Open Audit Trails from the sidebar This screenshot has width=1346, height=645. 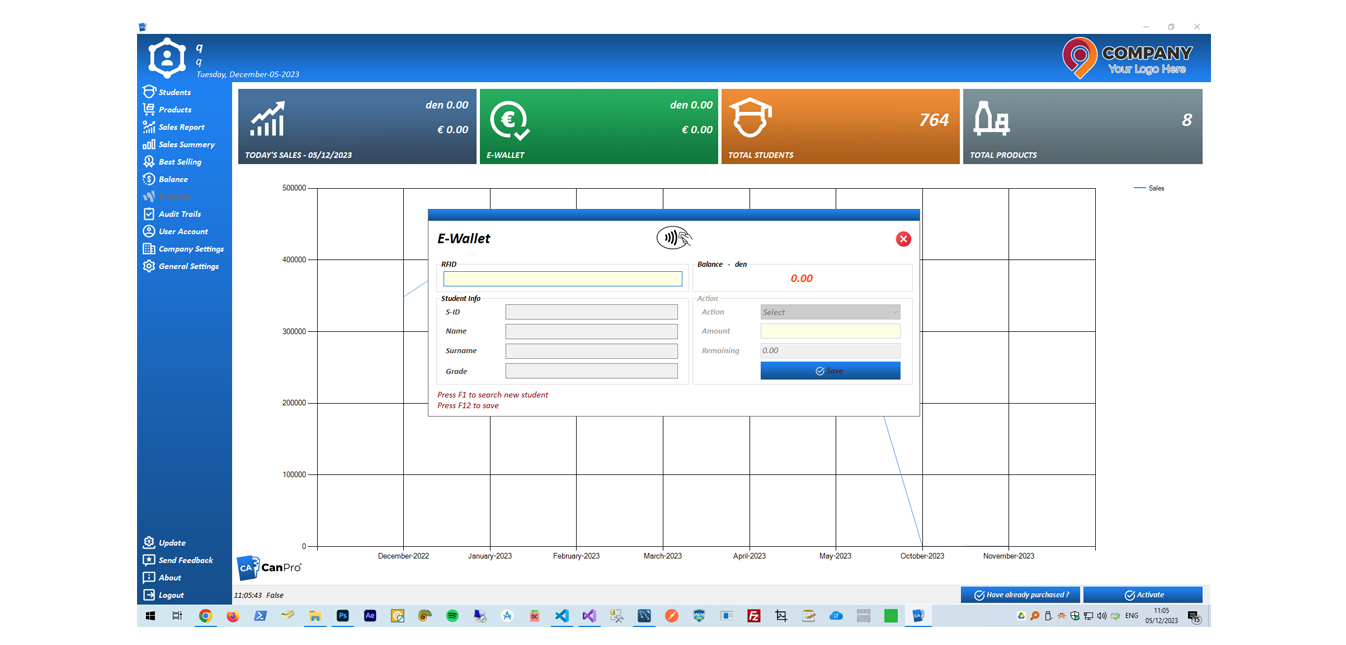click(x=179, y=214)
